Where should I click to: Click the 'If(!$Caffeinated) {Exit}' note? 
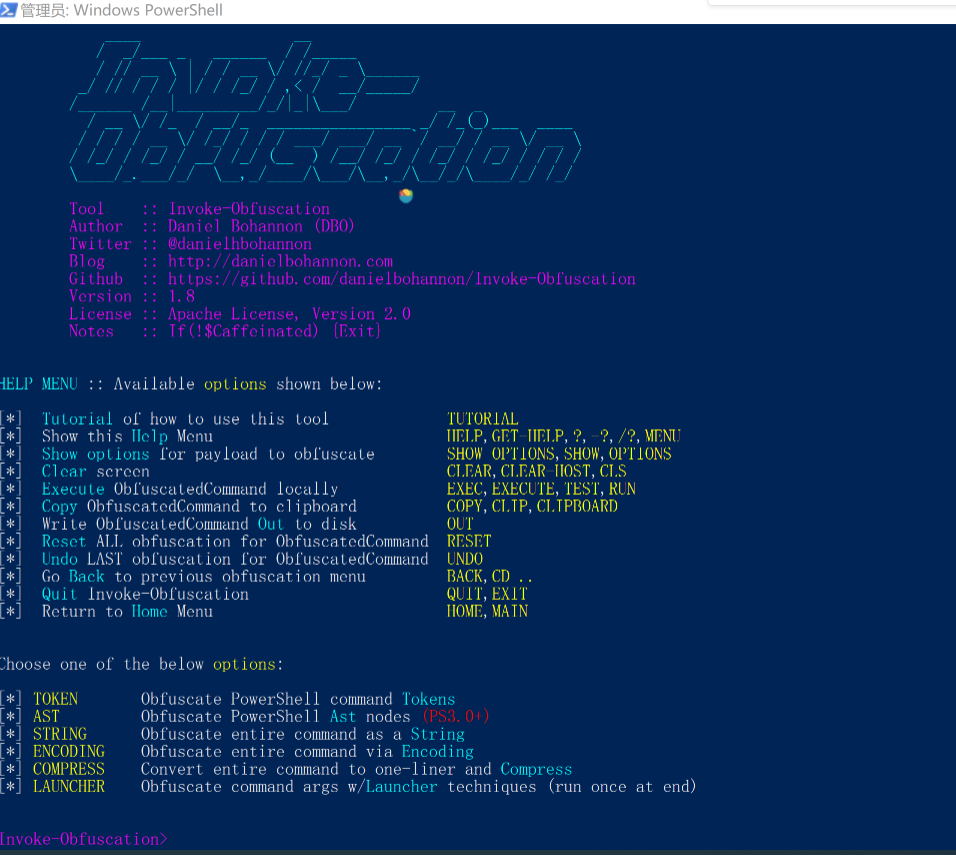274,331
